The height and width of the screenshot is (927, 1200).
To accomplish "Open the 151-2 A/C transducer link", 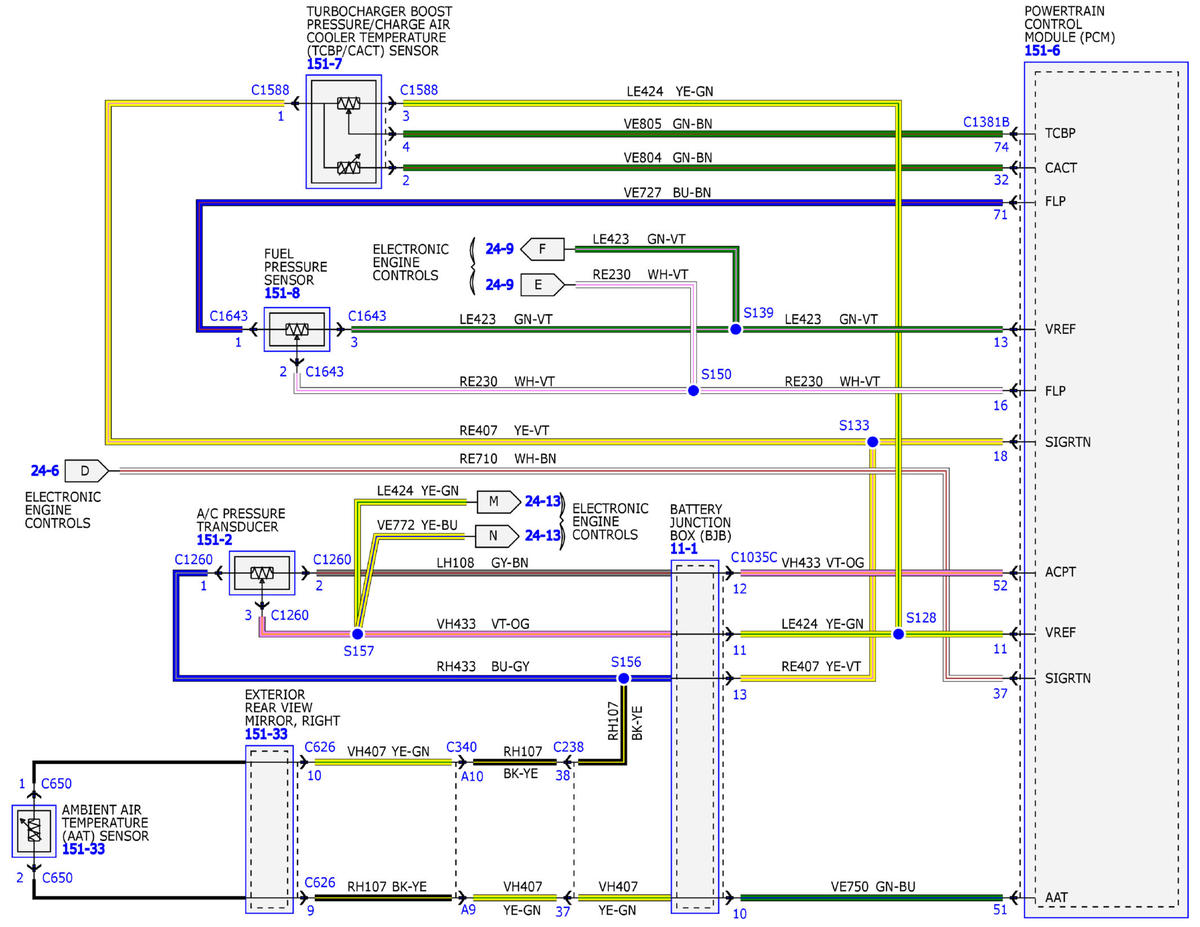I will [x=215, y=539].
